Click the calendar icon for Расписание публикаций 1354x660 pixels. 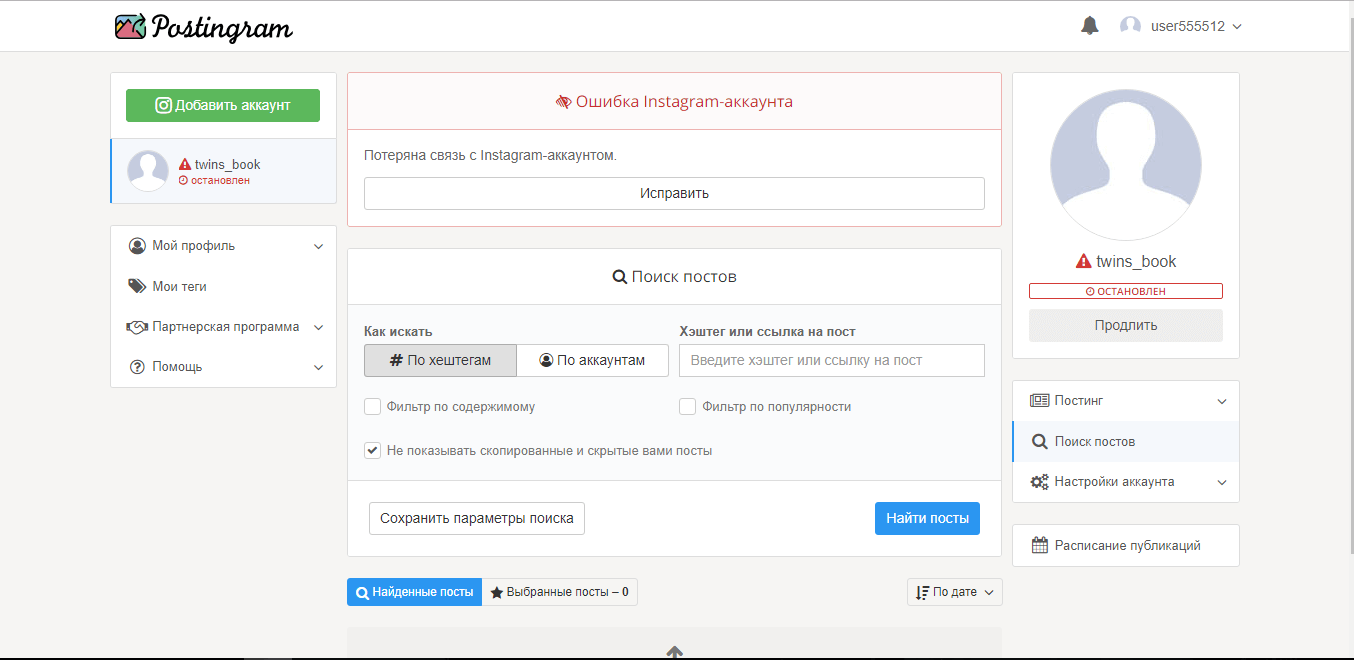(1039, 546)
